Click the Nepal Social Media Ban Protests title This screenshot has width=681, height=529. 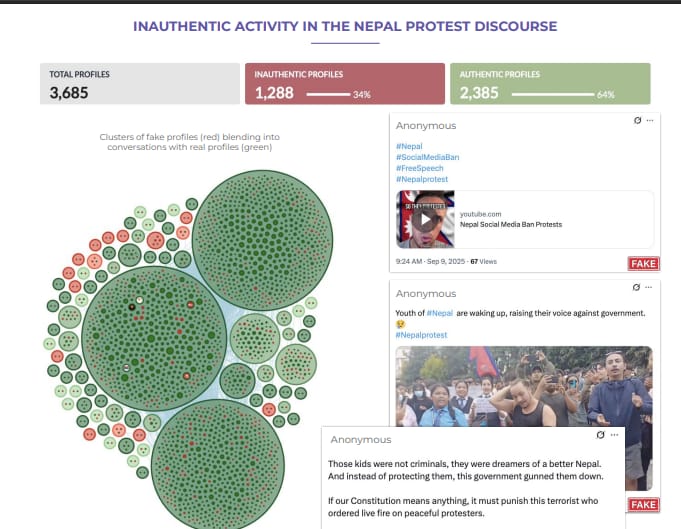point(506,225)
